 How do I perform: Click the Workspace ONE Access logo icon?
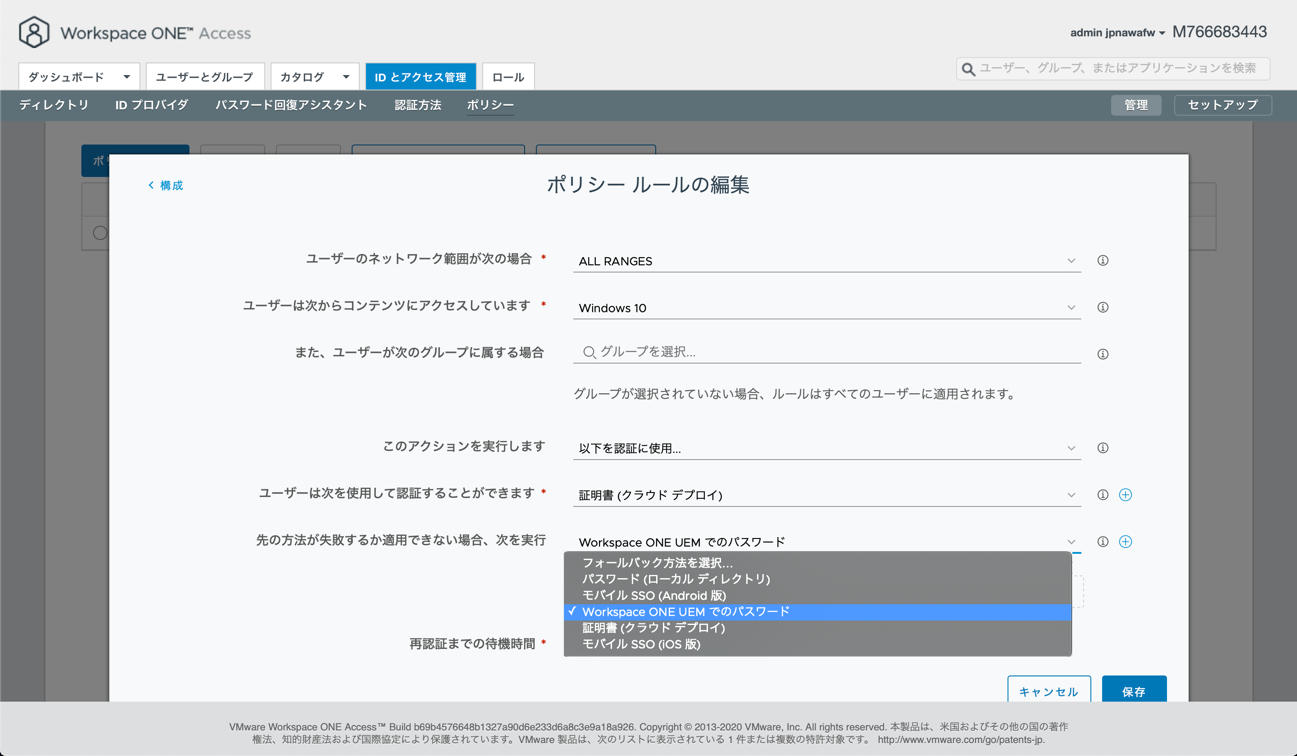[34, 32]
